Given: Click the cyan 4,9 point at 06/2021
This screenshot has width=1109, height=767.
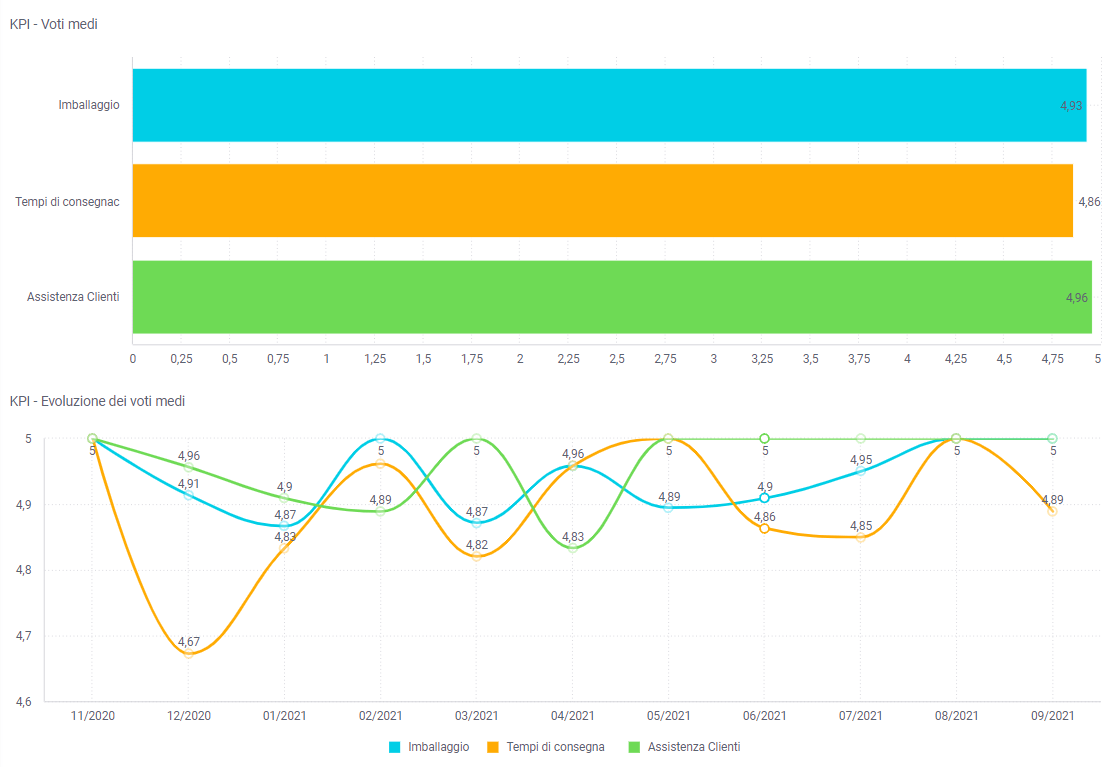Looking at the screenshot, I should click(x=765, y=497).
